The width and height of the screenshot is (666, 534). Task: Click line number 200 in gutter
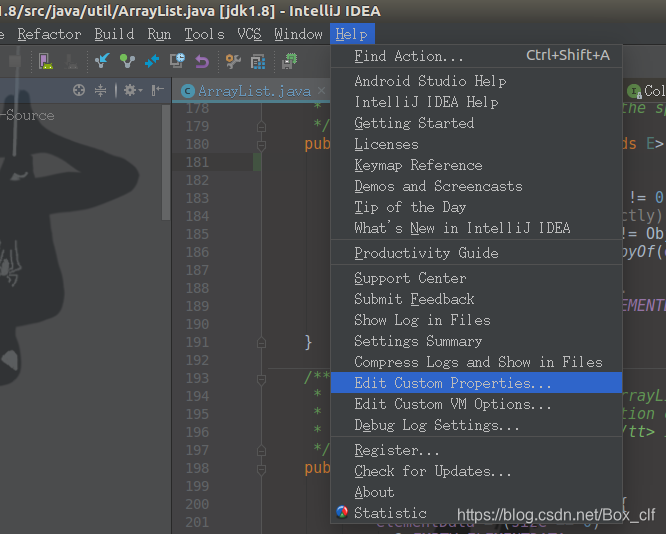click(197, 504)
